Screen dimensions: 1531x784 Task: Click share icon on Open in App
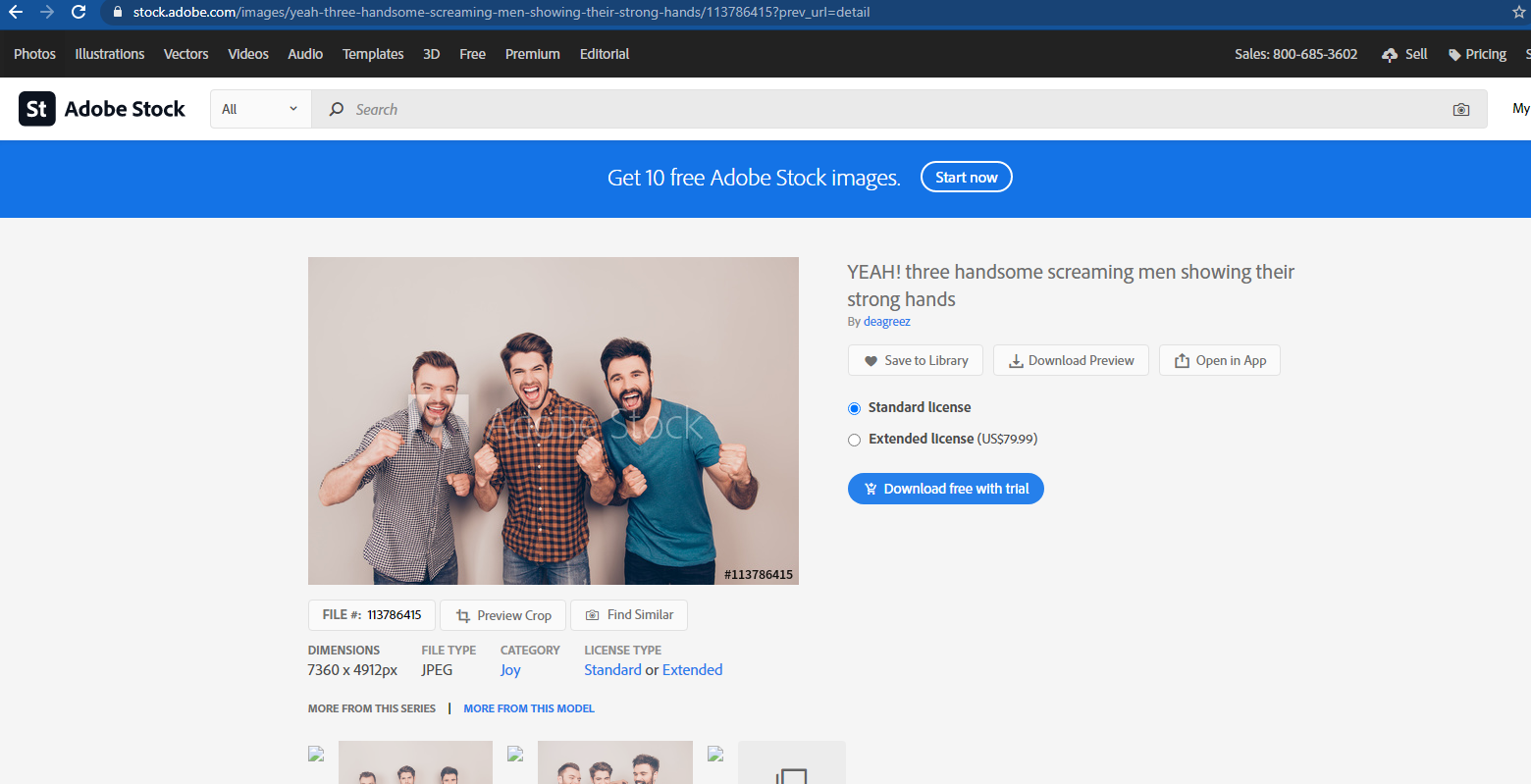(x=1182, y=361)
